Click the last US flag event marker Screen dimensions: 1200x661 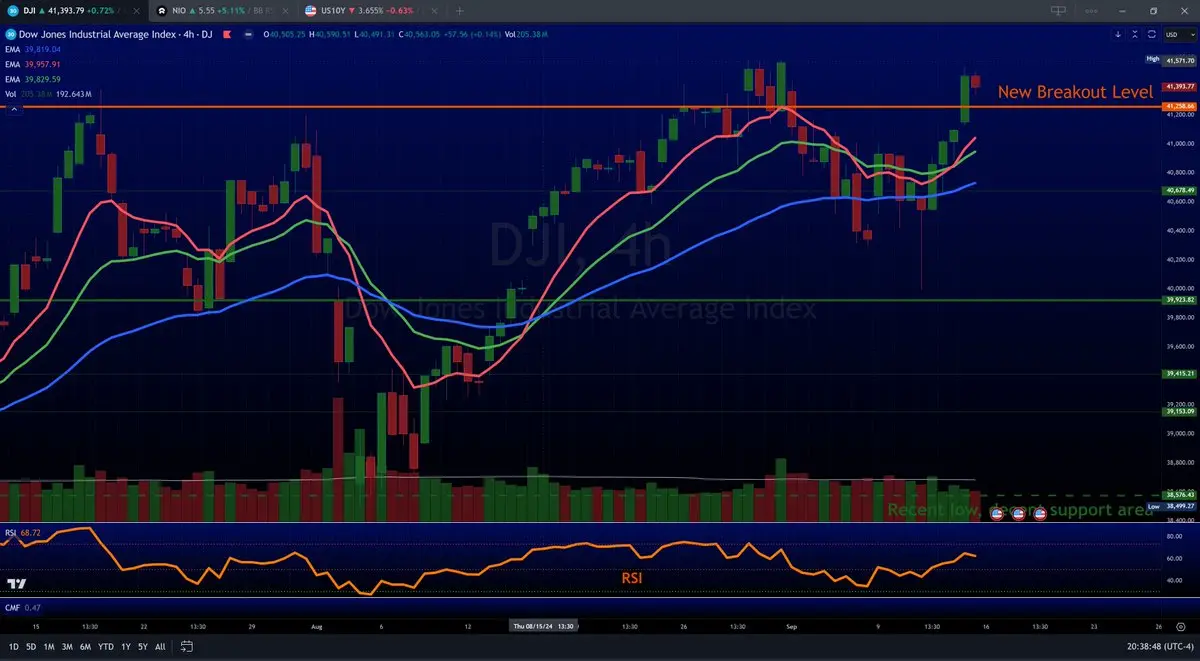(1040, 513)
